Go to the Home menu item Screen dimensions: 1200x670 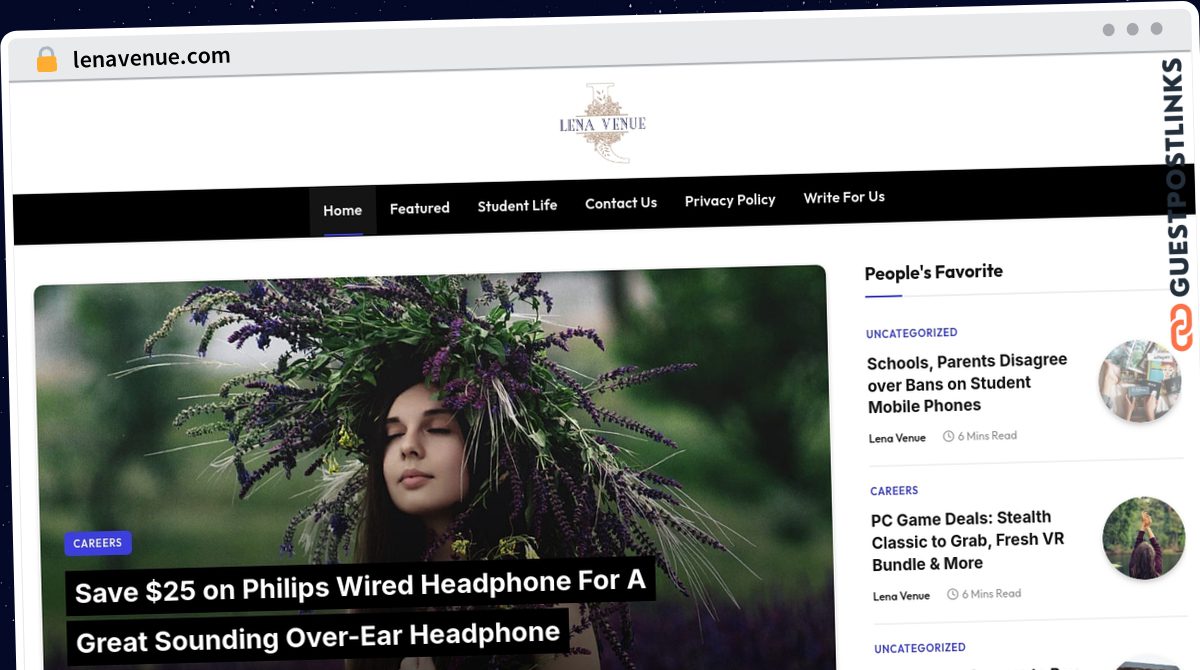[x=342, y=210]
